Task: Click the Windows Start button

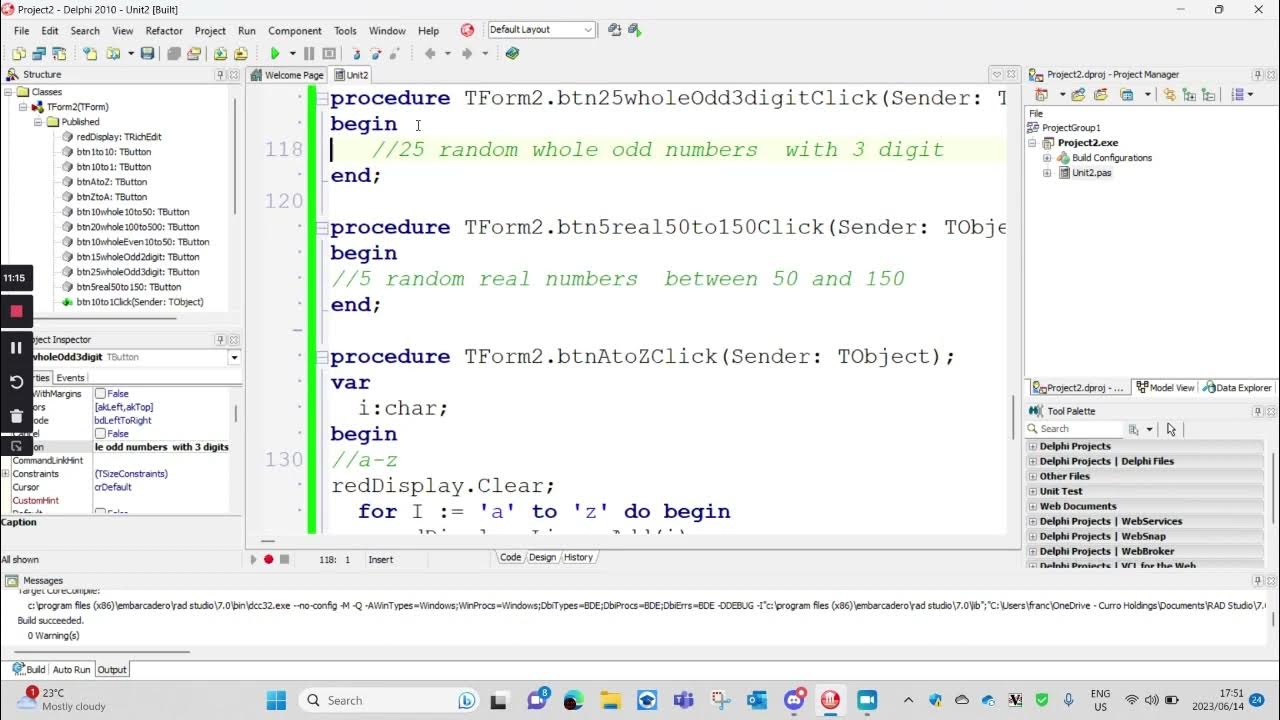Action: click(276, 700)
